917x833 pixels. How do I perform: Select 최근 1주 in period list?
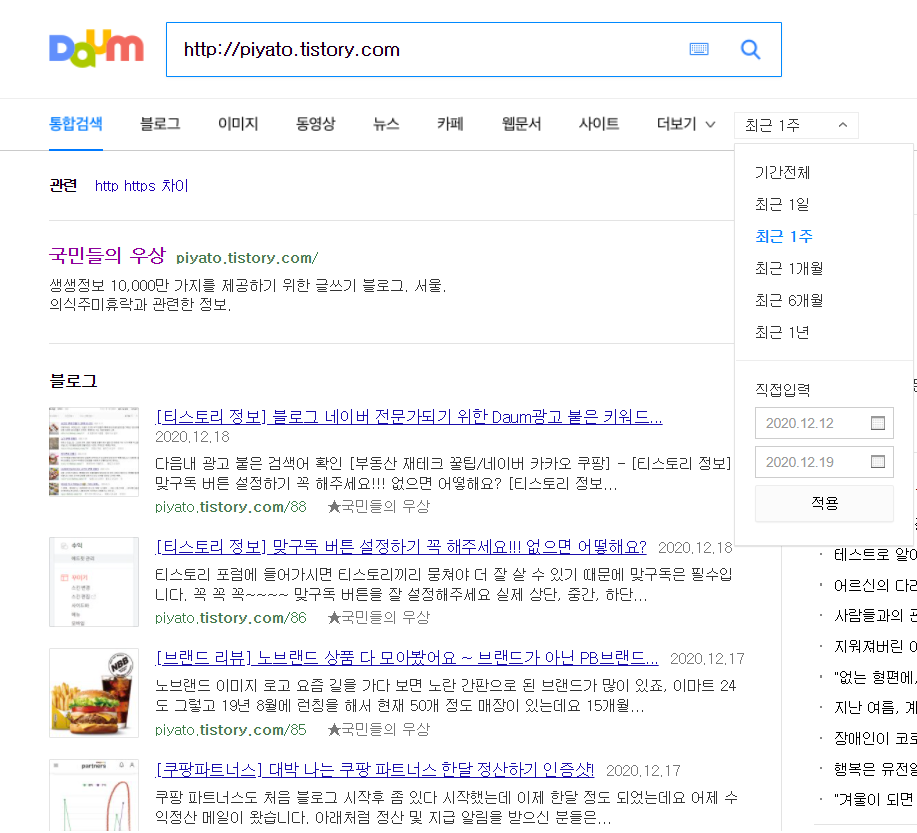pos(784,236)
